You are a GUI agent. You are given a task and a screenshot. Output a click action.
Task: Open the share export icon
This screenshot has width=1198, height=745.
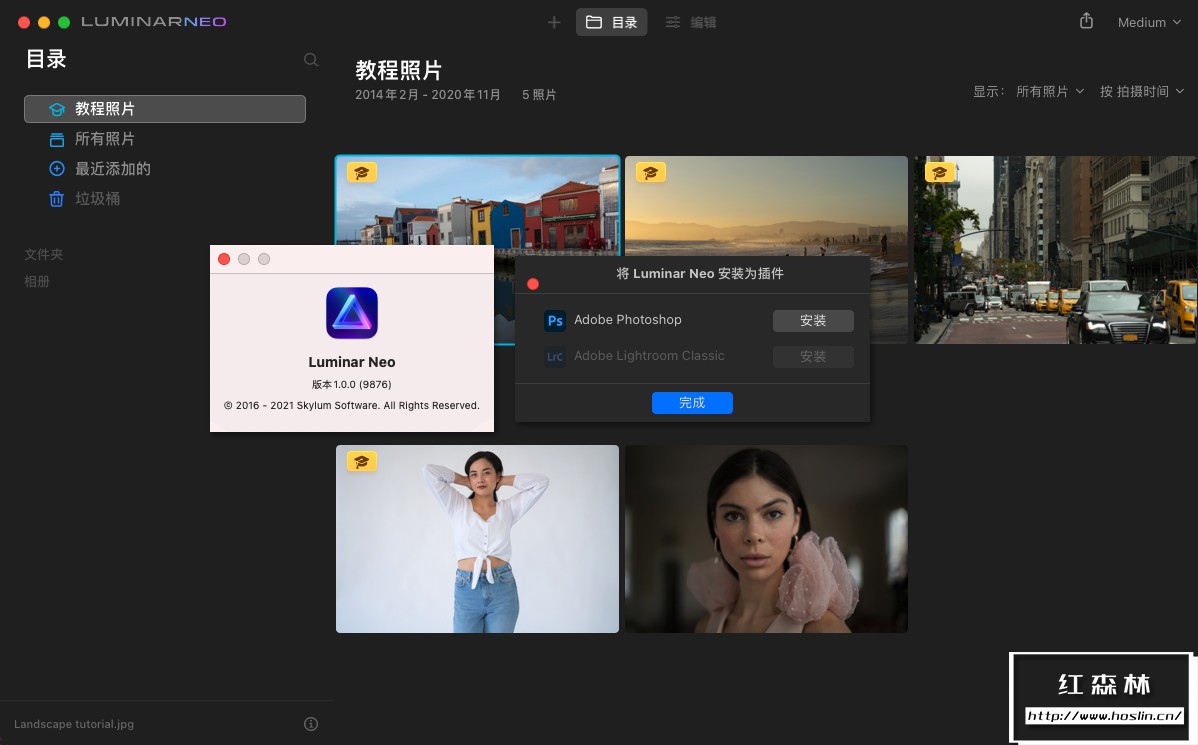(1086, 21)
